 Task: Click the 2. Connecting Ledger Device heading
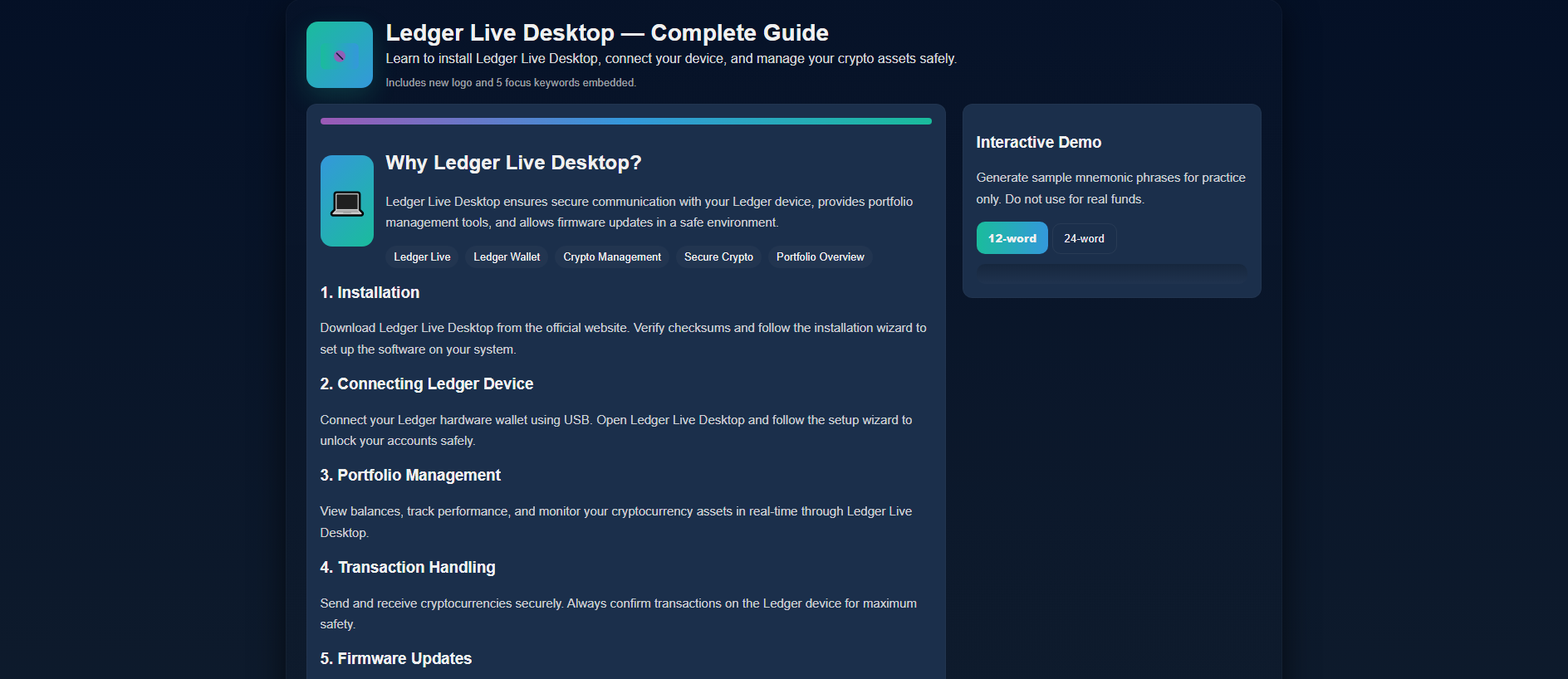427,383
